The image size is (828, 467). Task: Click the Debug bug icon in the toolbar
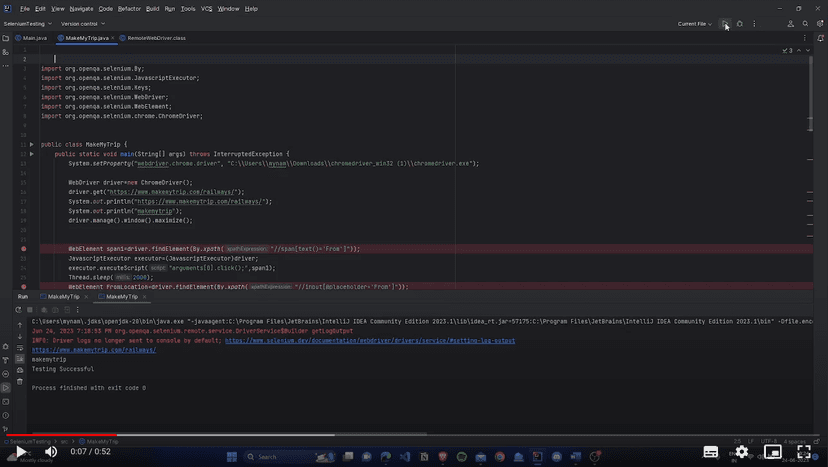[740, 24]
